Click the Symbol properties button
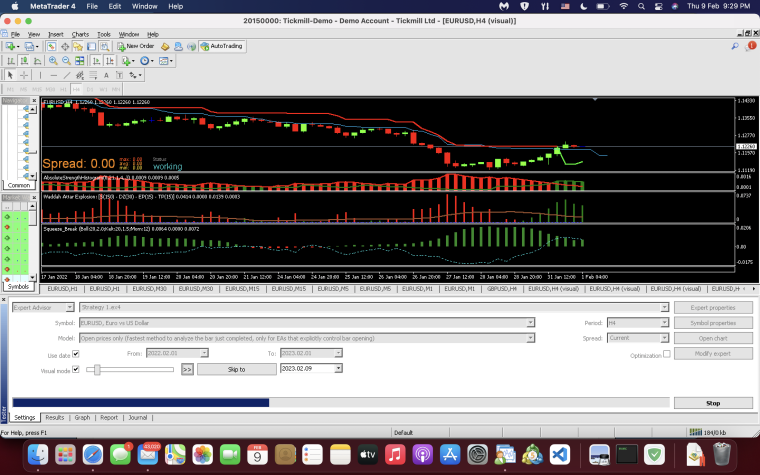The image size is (760, 475). coord(713,323)
